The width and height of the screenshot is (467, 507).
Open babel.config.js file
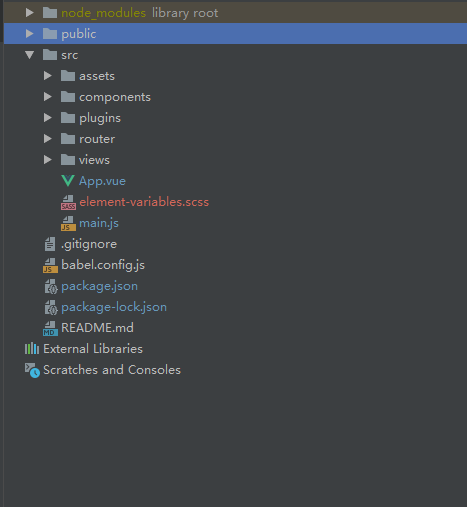click(103, 265)
